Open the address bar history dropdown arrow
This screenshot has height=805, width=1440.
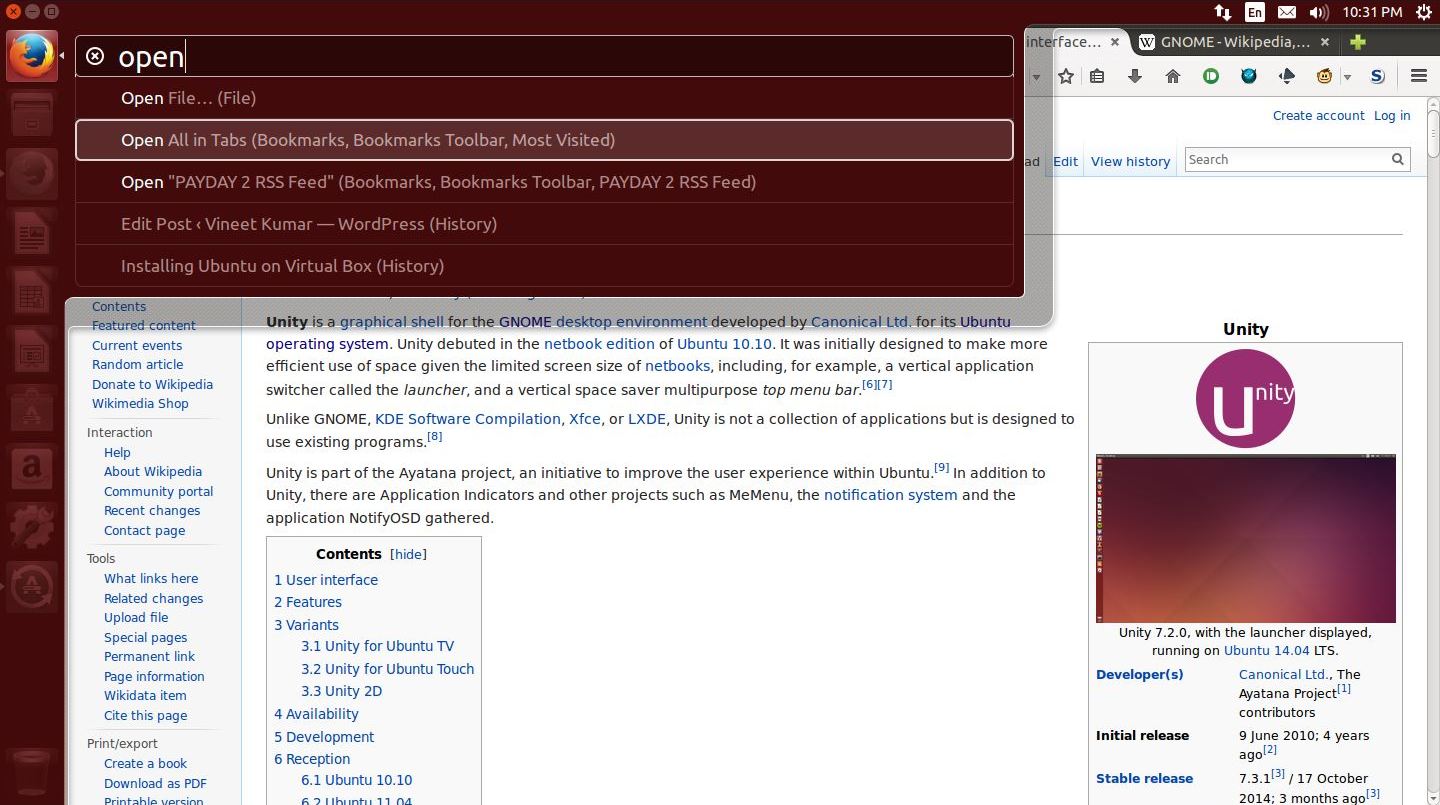click(x=1037, y=77)
